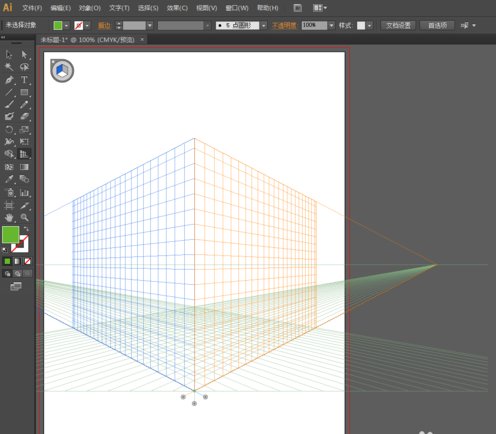Viewport: 496px width, 434px height.
Task: Select the Paintbrush tool
Action: (9, 104)
